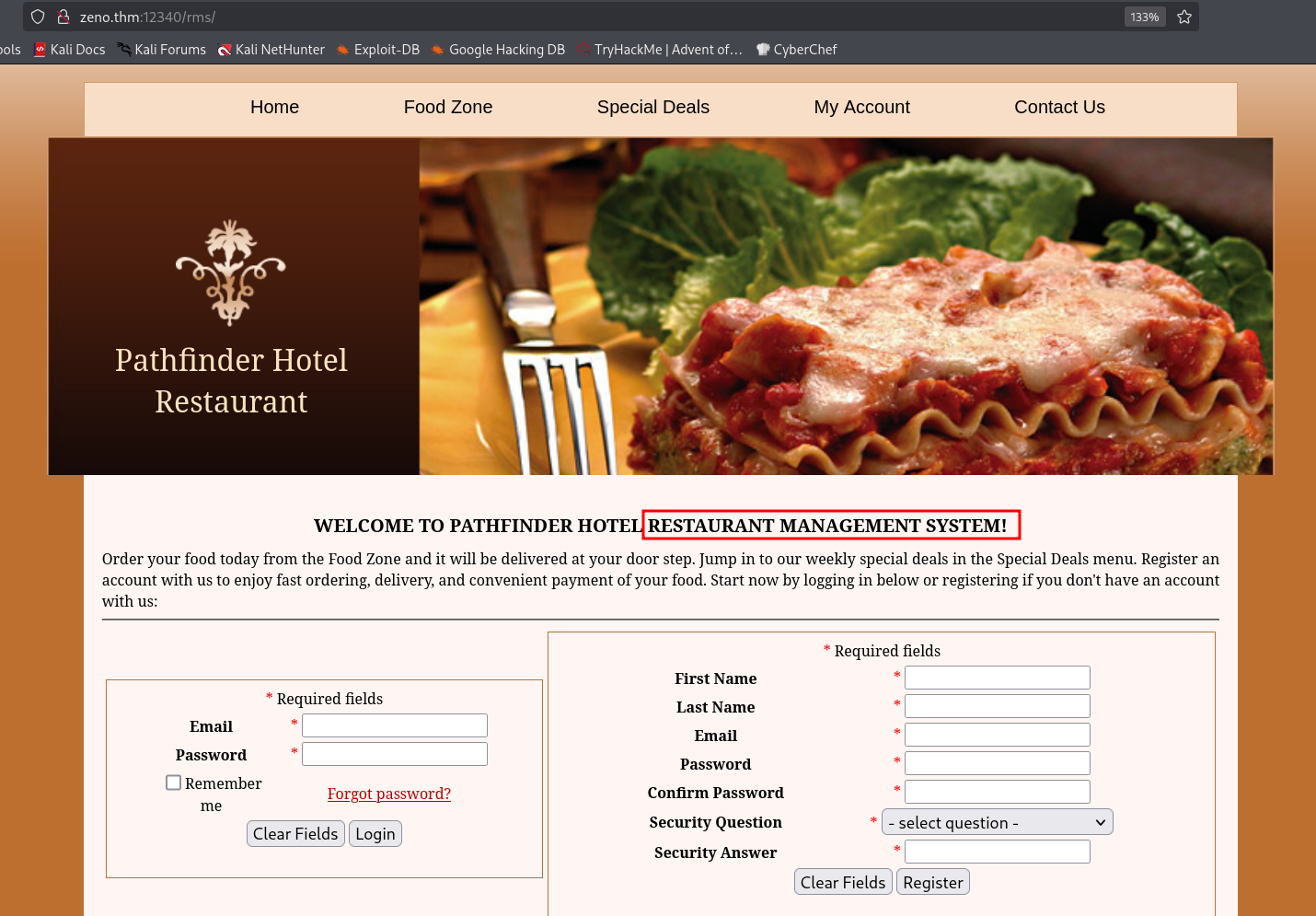Open the Google Hacking DB bookmark
Viewport: 1316px width, 916px height.
coord(498,50)
